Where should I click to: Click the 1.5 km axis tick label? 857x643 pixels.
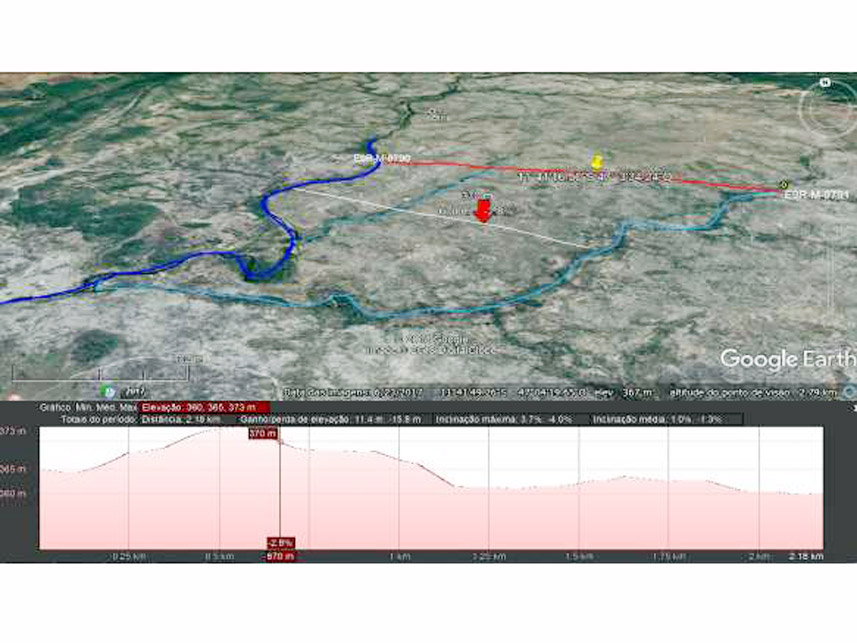(579, 557)
